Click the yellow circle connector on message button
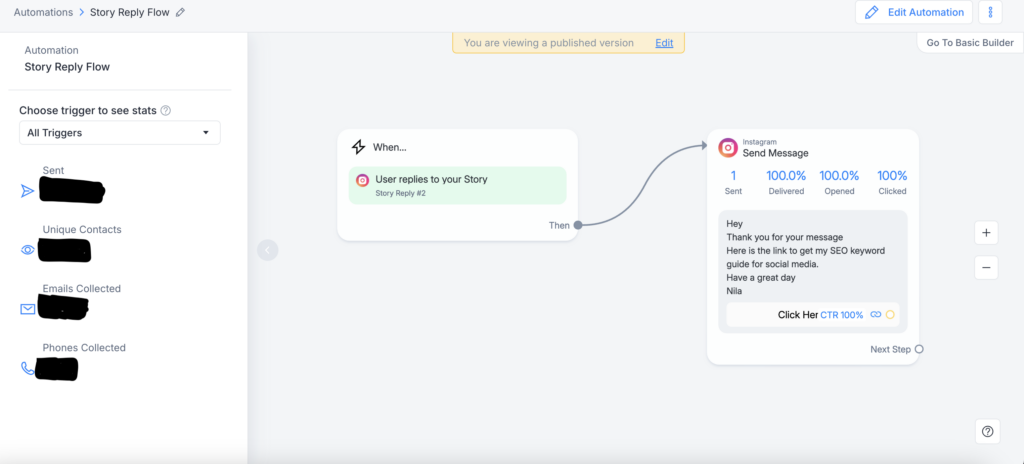This screenshot has width=1024, height=464. (890, 315)
